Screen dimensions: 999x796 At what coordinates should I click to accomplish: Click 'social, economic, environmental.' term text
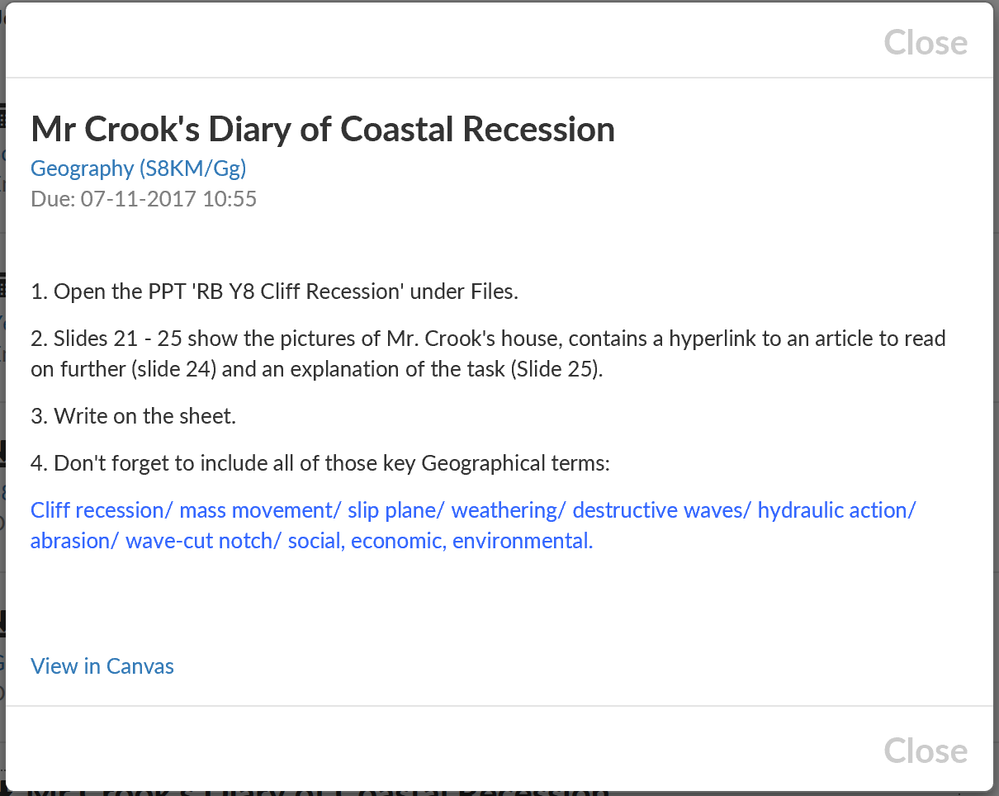coord(440,541)
